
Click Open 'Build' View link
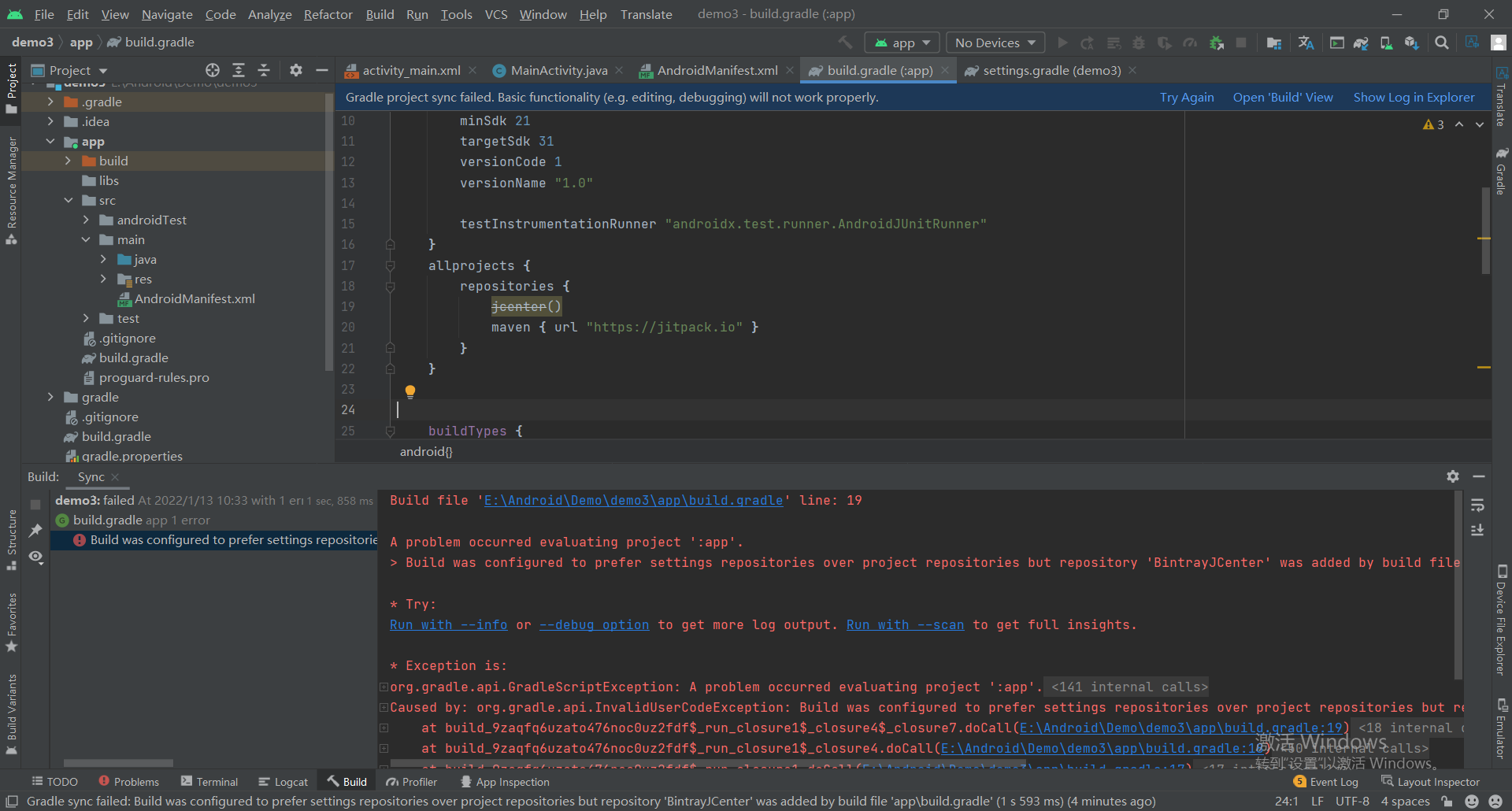[x=1283, y=98]
